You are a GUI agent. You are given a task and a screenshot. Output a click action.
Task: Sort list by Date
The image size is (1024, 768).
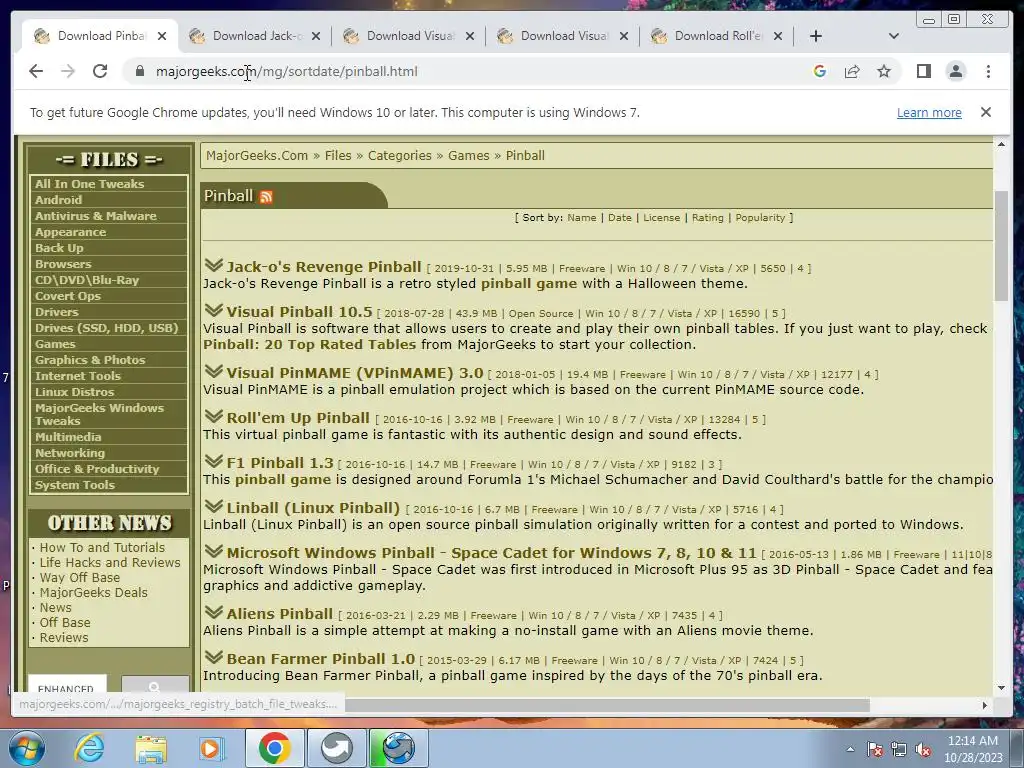620,217
